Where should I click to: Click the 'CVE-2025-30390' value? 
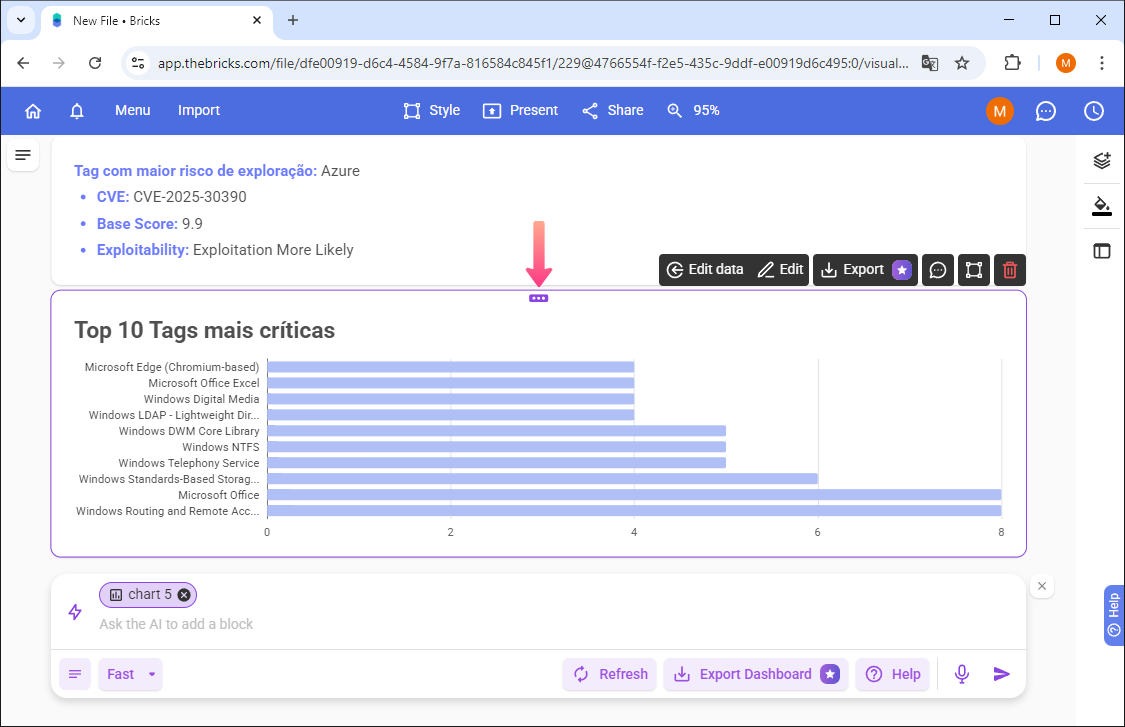point(189,197)
